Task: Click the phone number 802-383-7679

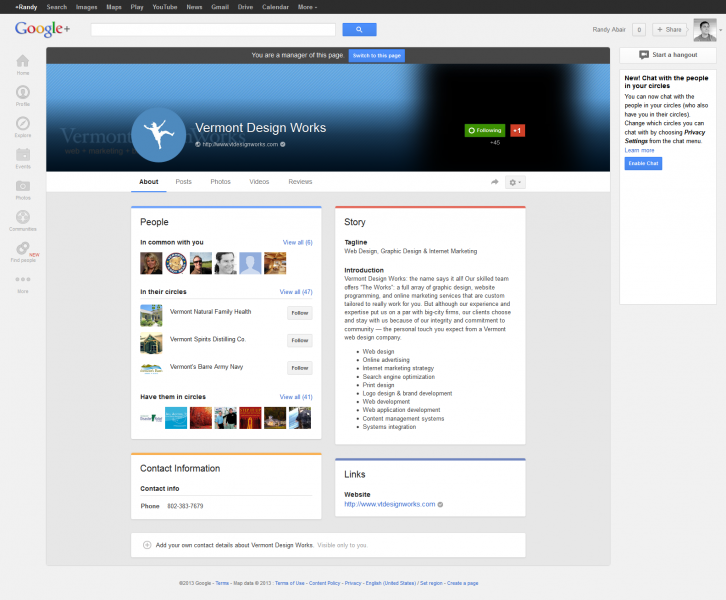Action: coord(185,506)
